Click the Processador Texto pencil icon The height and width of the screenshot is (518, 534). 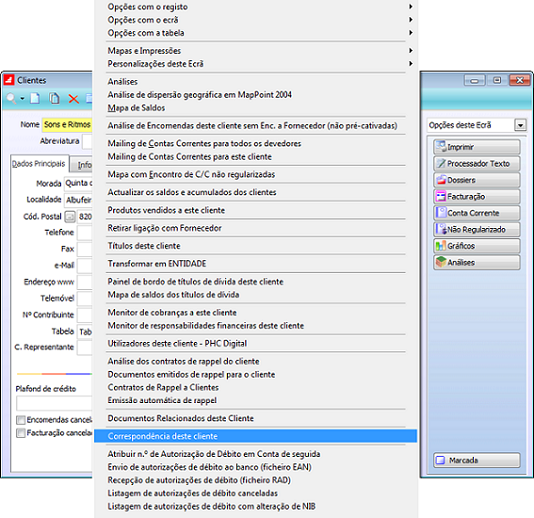pyautogui.click(x=441, y=163)
